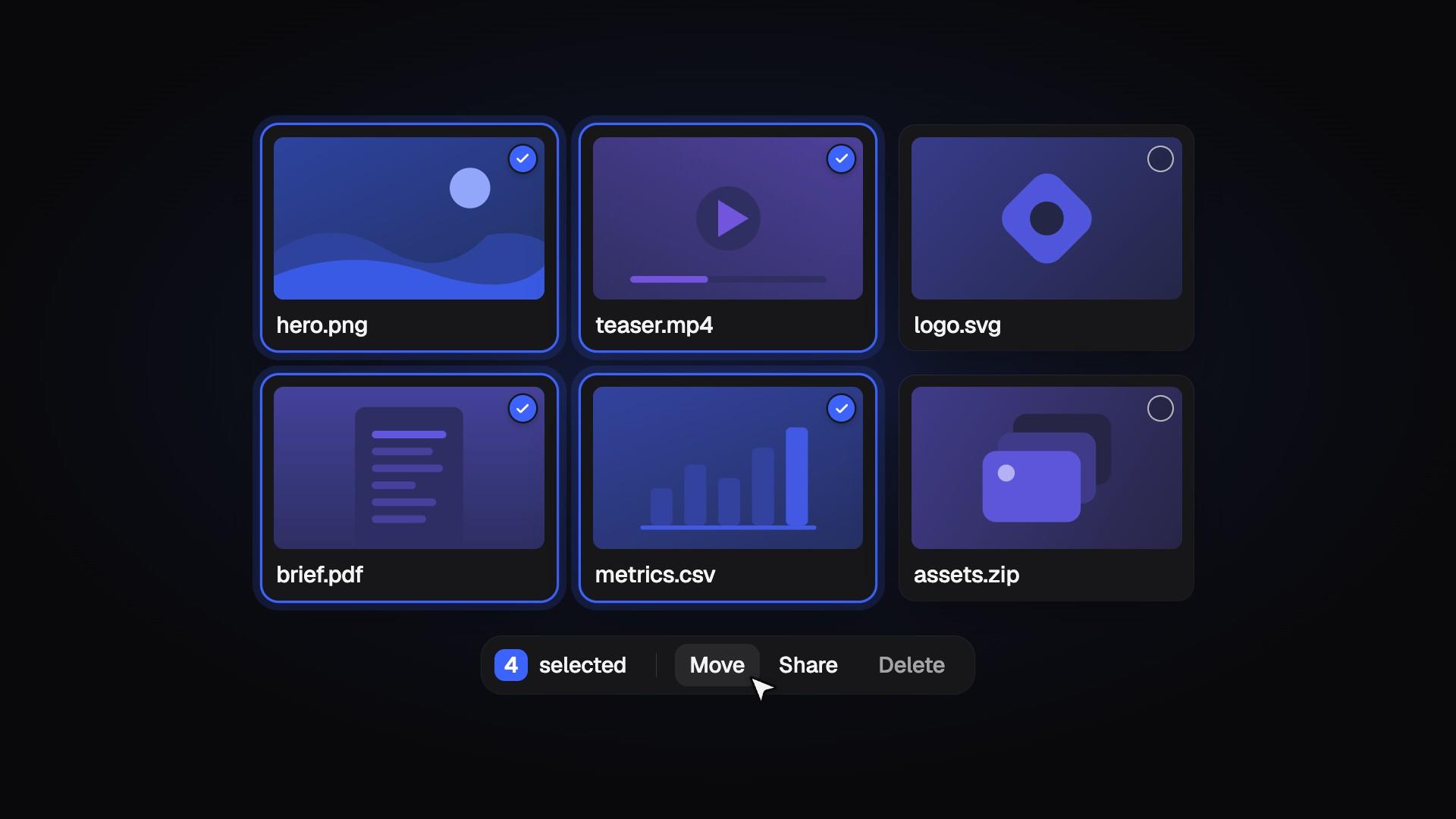The width and height of the screenshot is (1456, 819).
Task: Delete the selected files
Action: pyautogui.click(x=912, y=665)
